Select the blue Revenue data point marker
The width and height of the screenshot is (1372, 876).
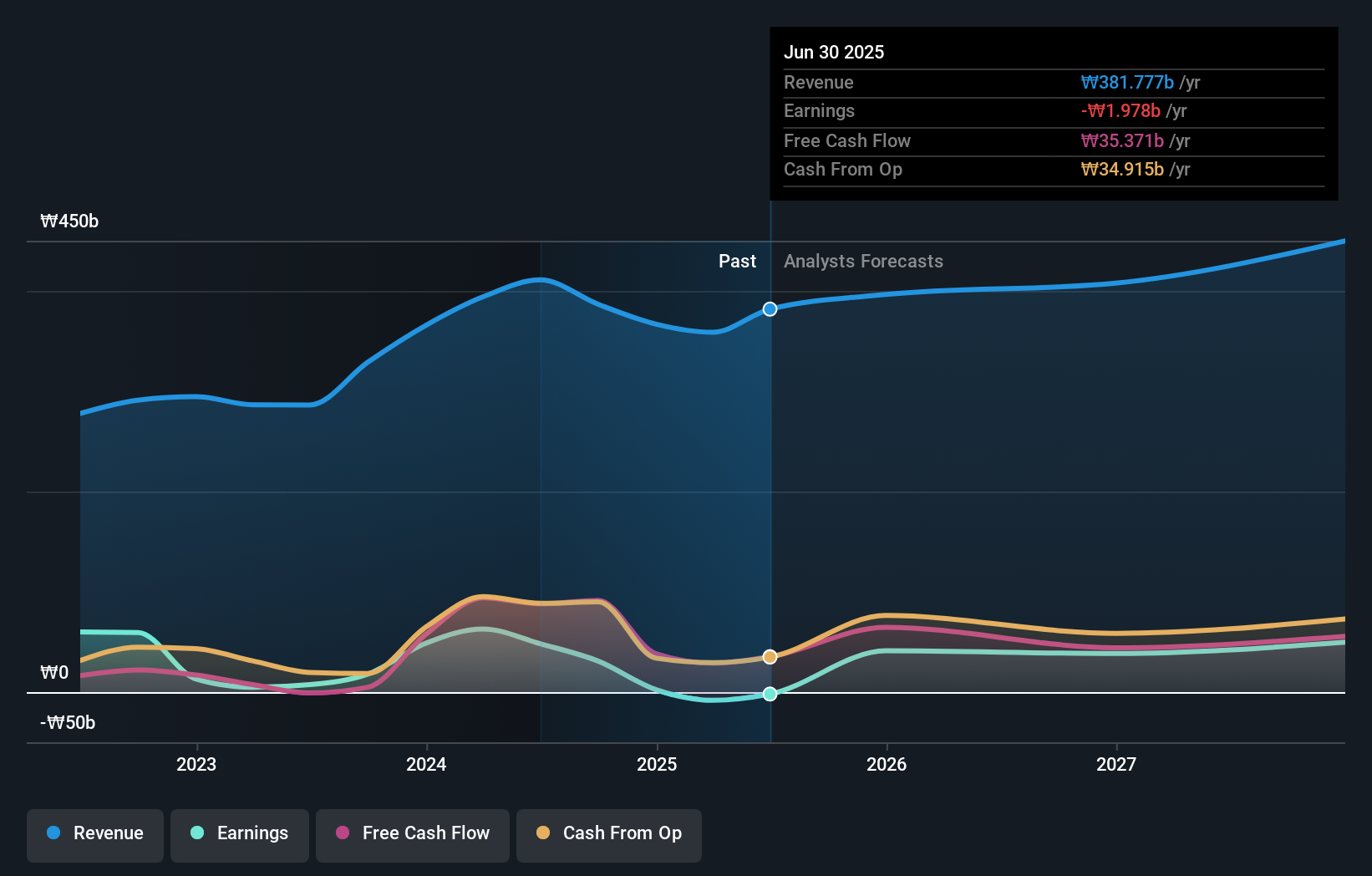(x=770, y=308)
